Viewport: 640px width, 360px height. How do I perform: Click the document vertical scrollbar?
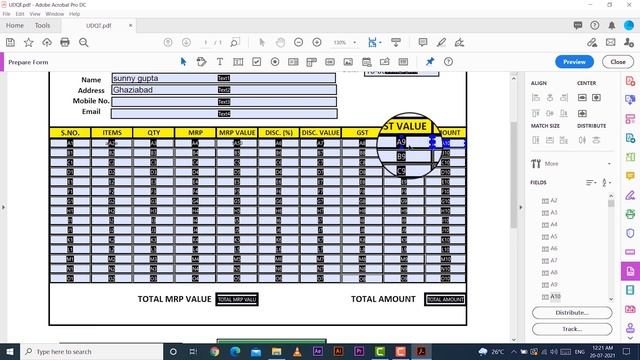click(x=513, y=175)
